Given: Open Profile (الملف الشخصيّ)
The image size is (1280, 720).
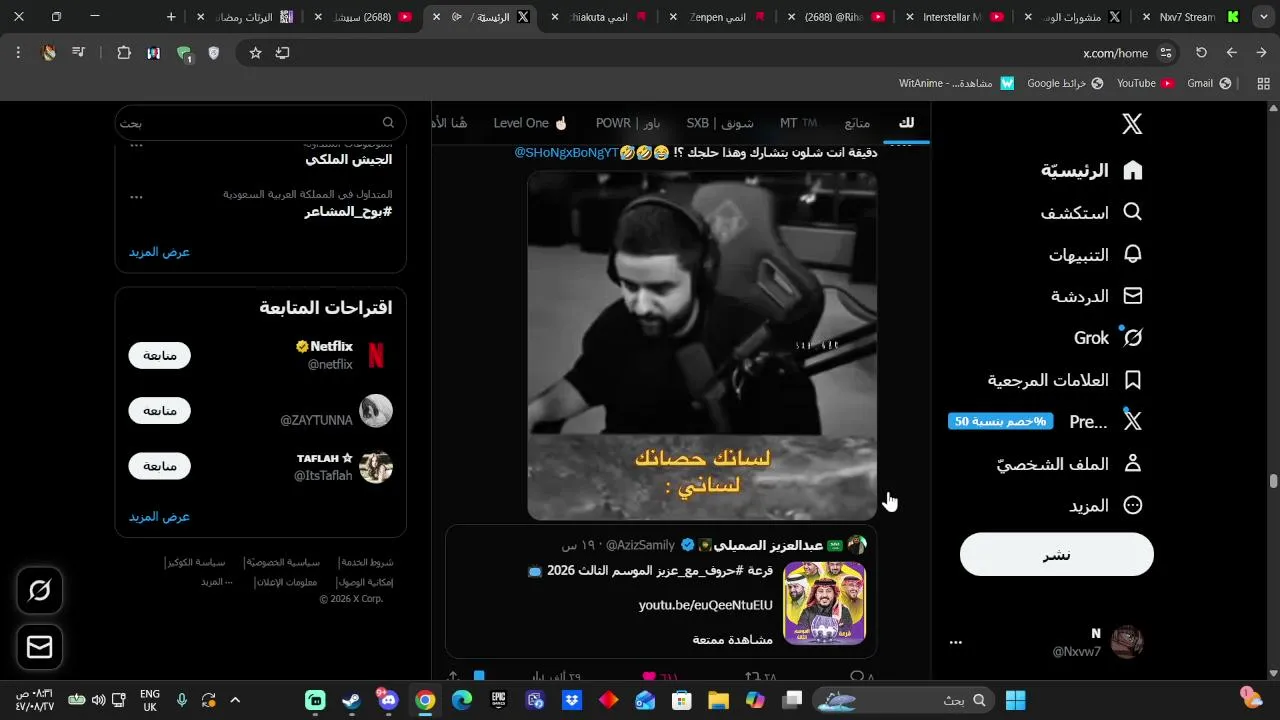Looking at the screenshot, I should pyautogui.click(x=1069, y=464).
